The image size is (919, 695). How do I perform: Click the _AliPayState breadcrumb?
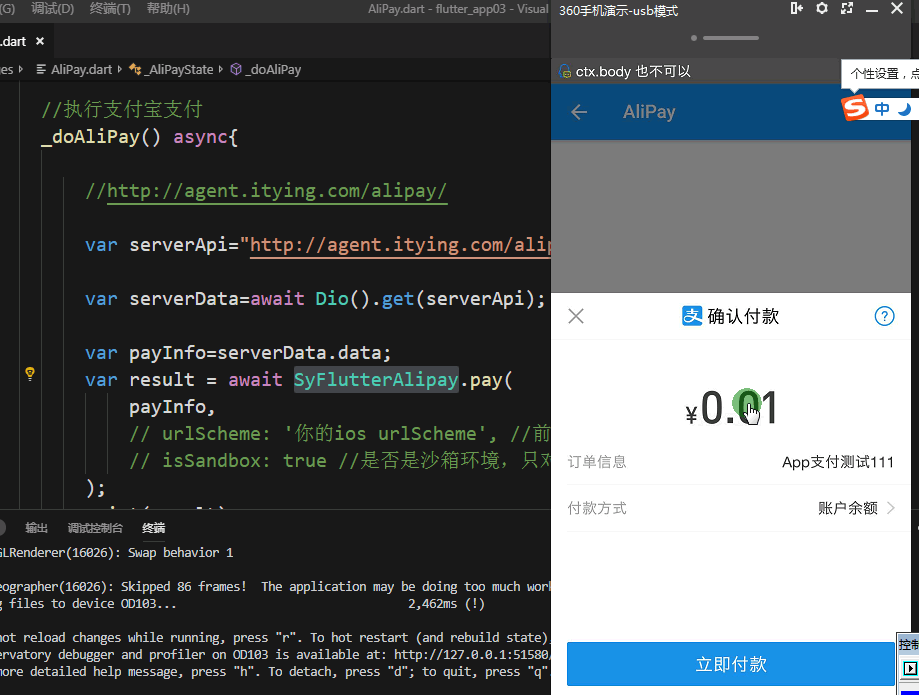point(181,69)
